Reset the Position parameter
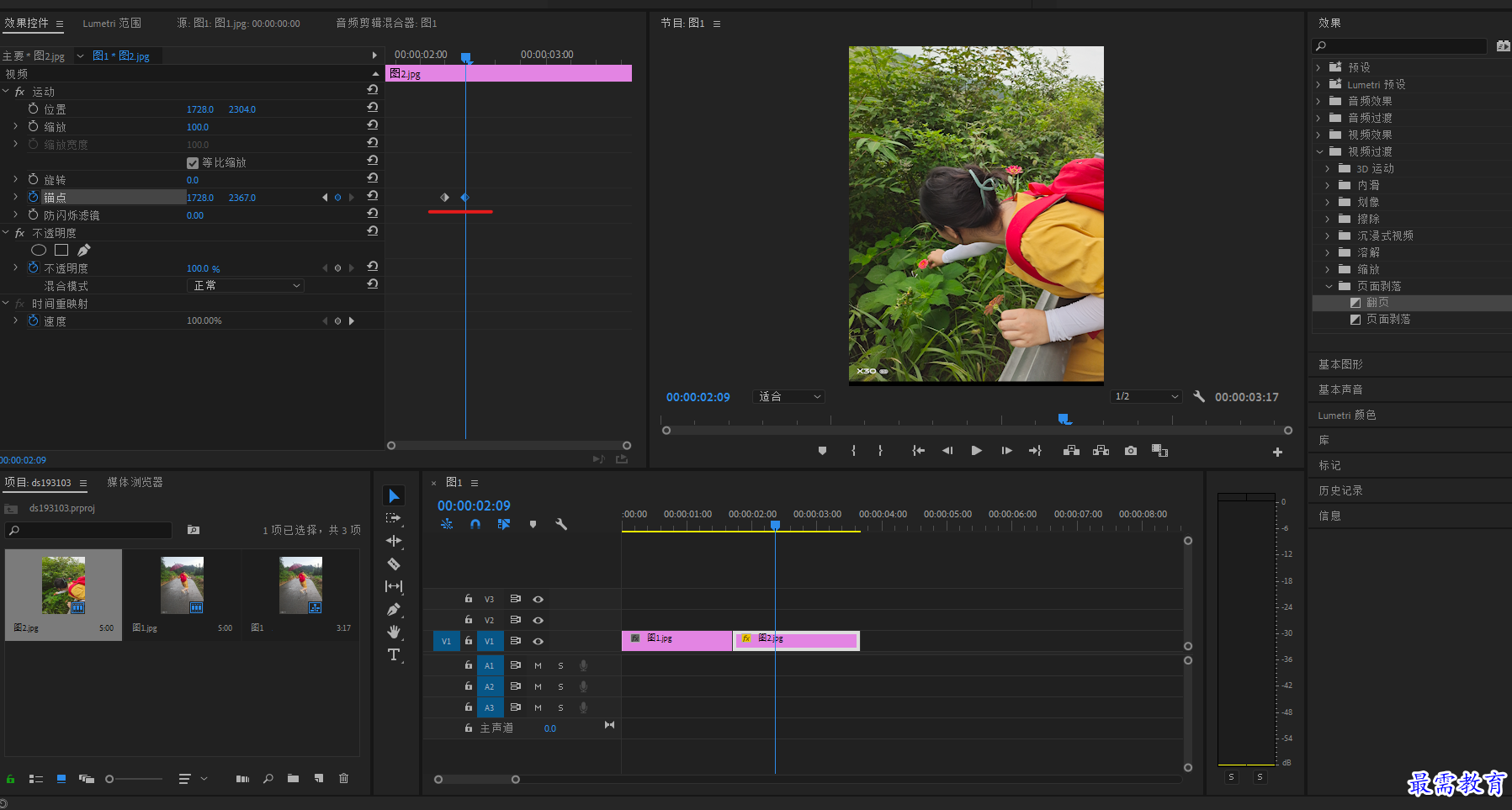Viewport: 1512px width, 810px height. (x=372, y=108)
